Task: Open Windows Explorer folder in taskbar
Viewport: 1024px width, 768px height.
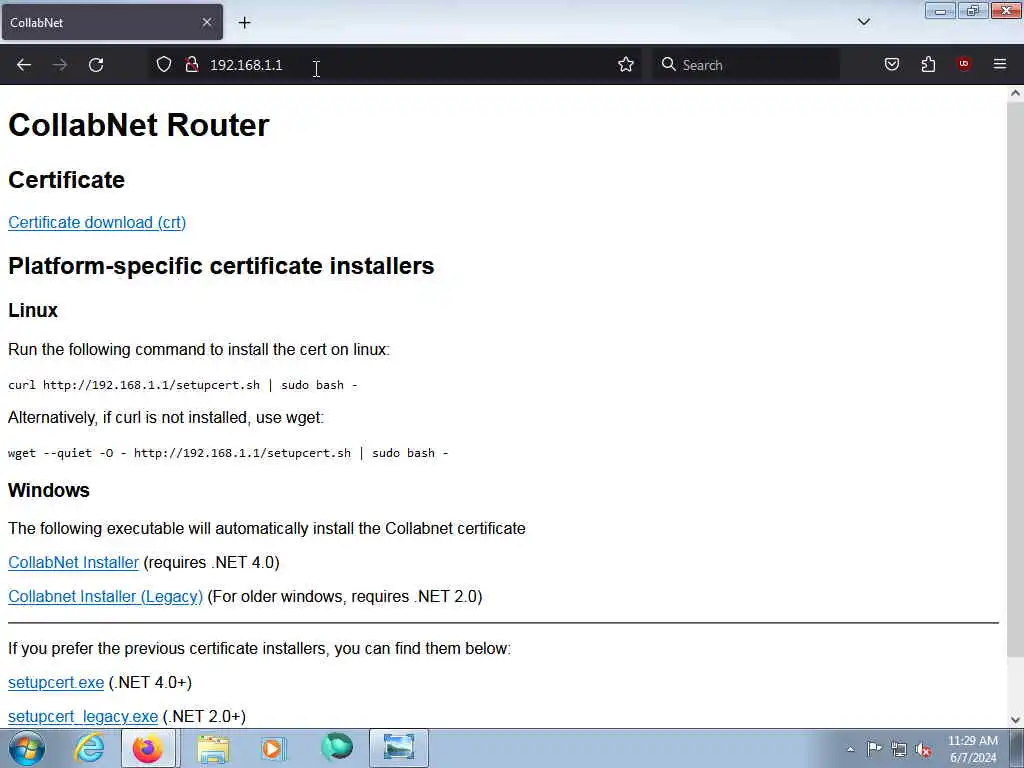Action: point(213,748)
